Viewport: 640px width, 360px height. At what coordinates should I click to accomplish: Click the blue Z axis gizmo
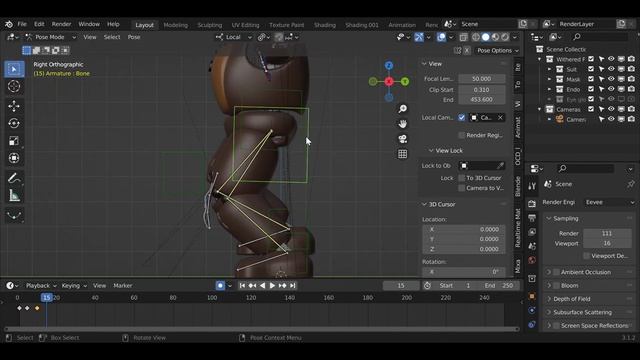[389, 65]
